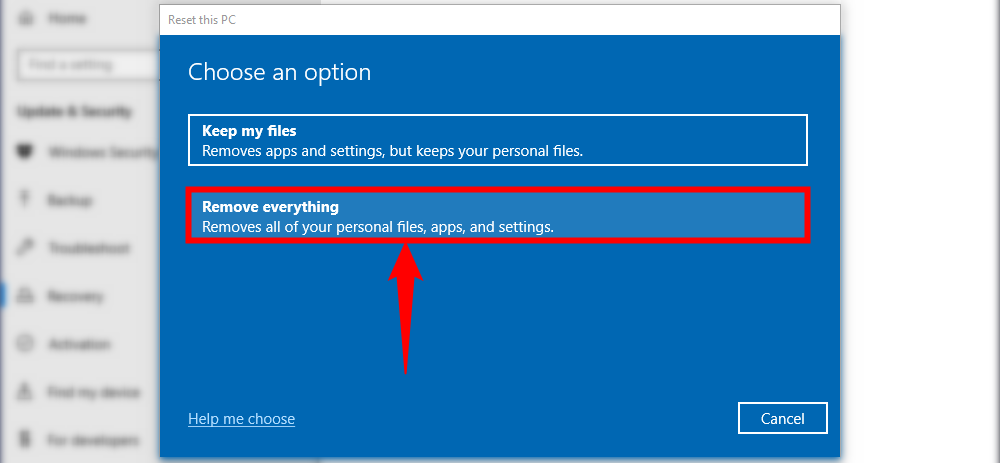Click the Troubleshoot wrench icon

pos(24,249)
